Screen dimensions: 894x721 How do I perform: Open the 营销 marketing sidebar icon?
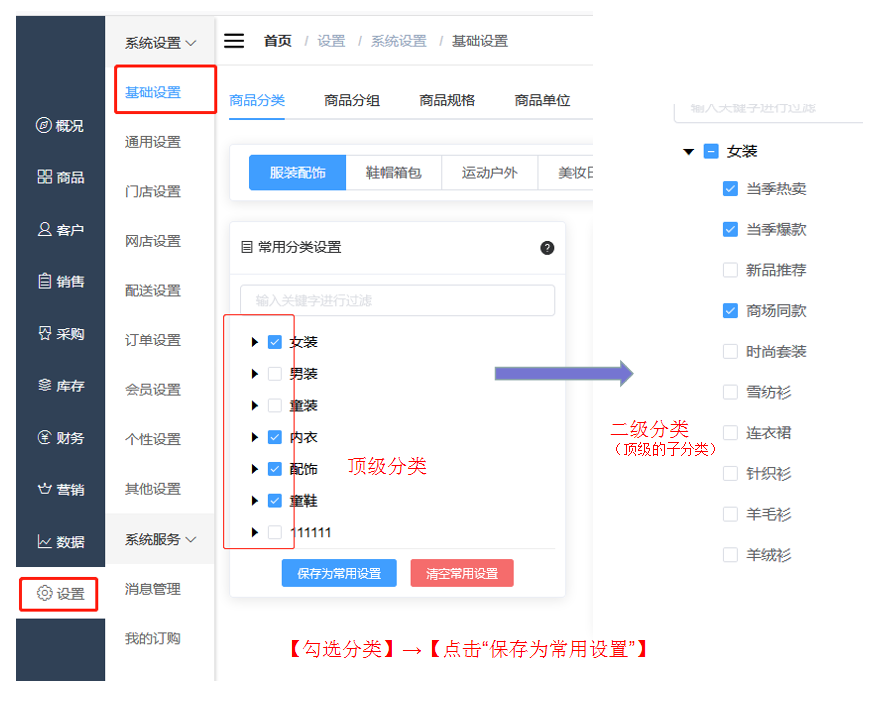pos(44,489)
